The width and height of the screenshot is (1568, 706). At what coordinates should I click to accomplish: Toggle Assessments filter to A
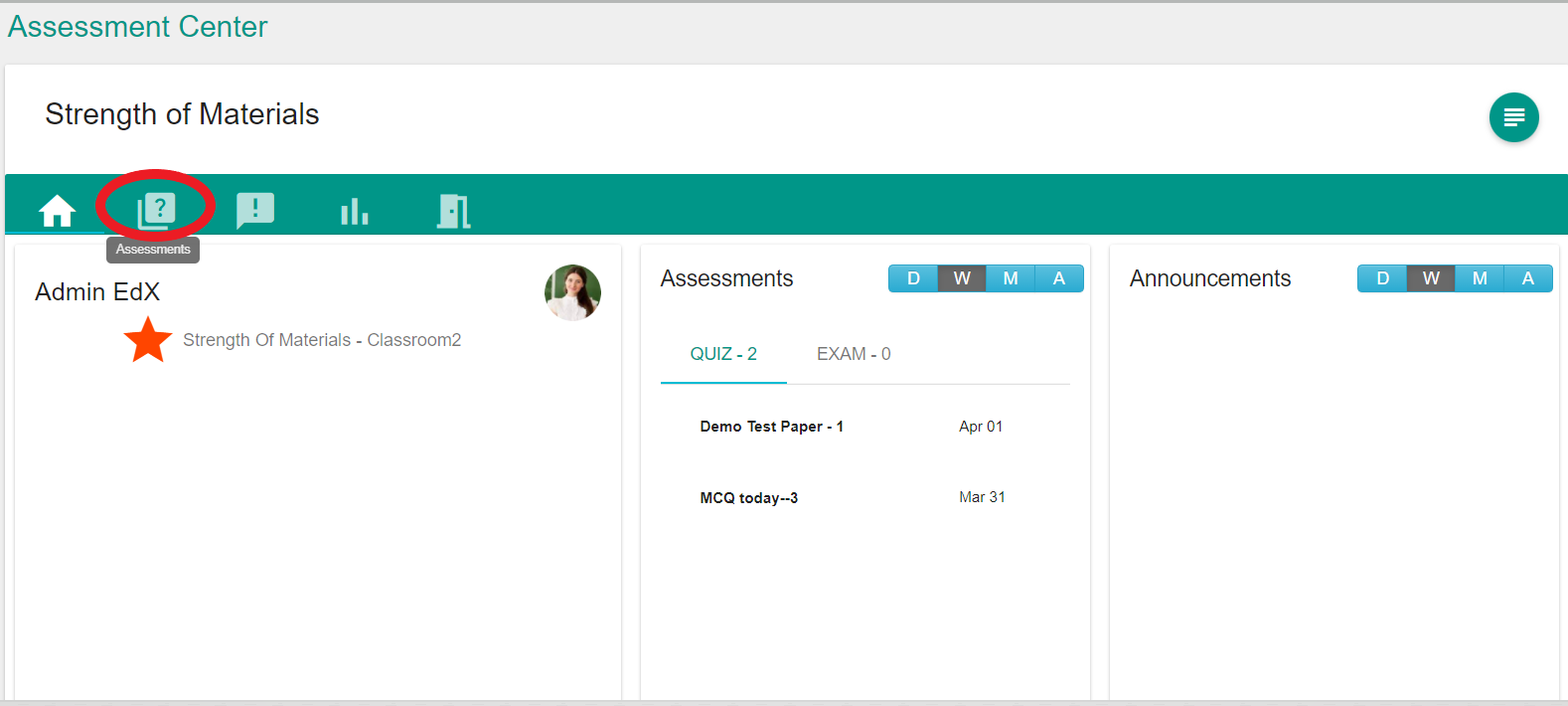pos(1059,278)
